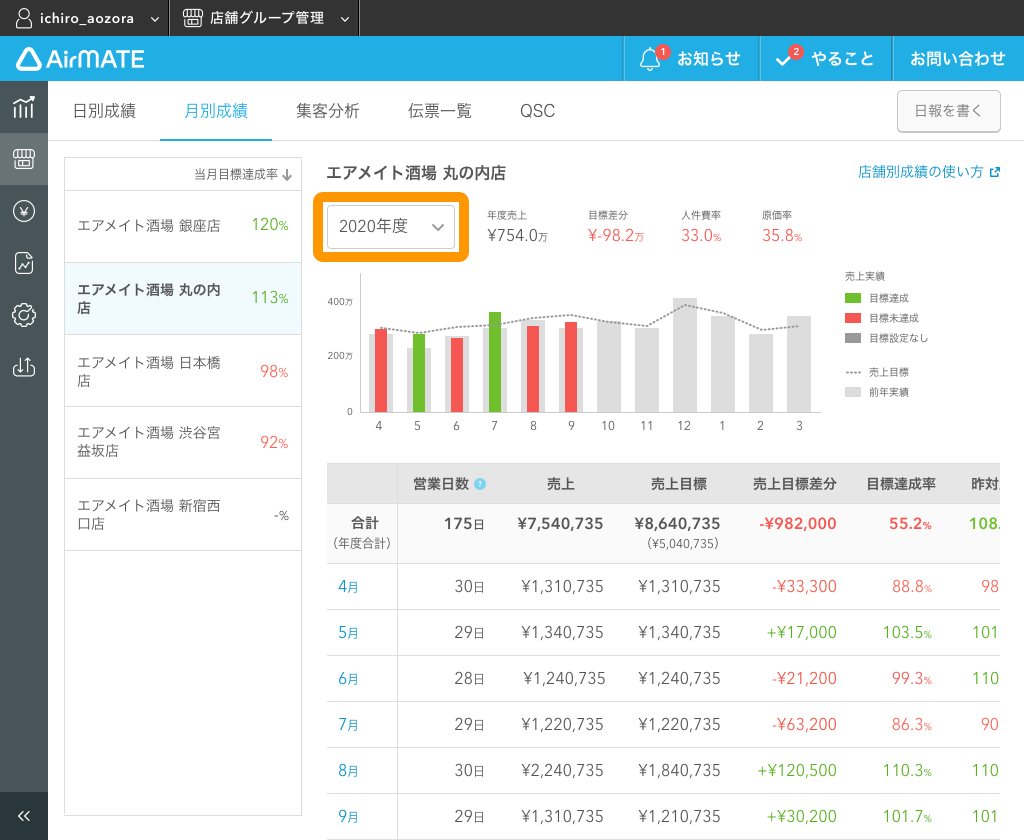Open the 店舗別成績の使い方 help link
The image size is (1024, 840).
click(920, 172)
